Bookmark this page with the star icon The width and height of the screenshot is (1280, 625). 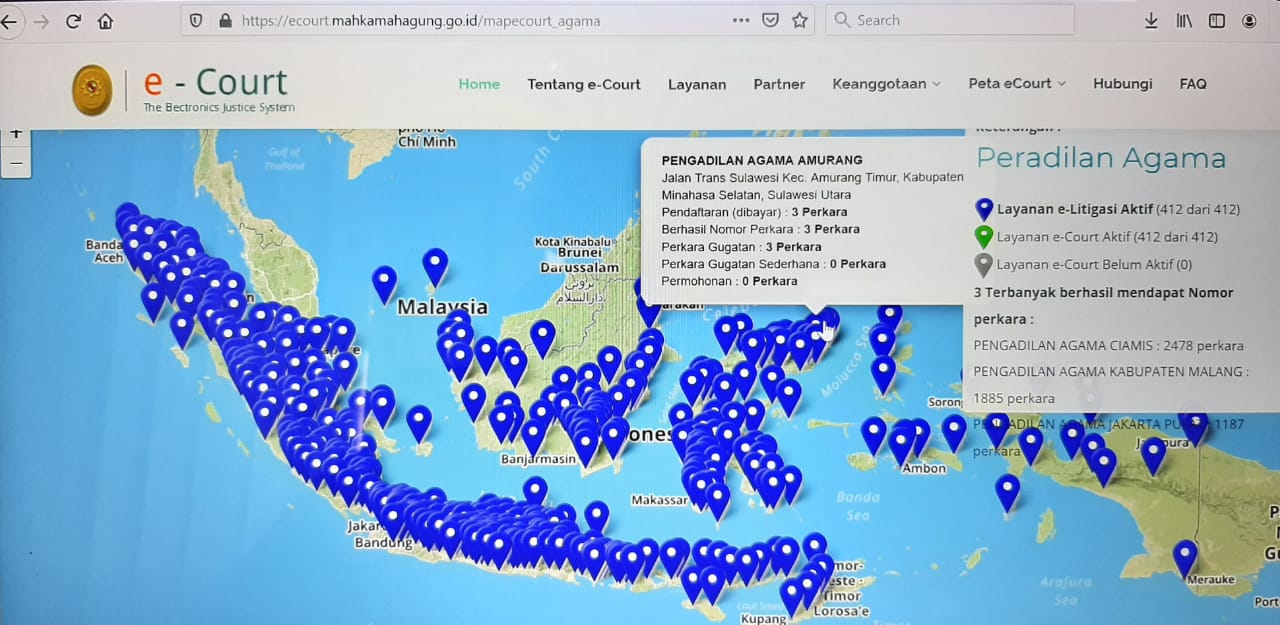click(x=799, y=20)
